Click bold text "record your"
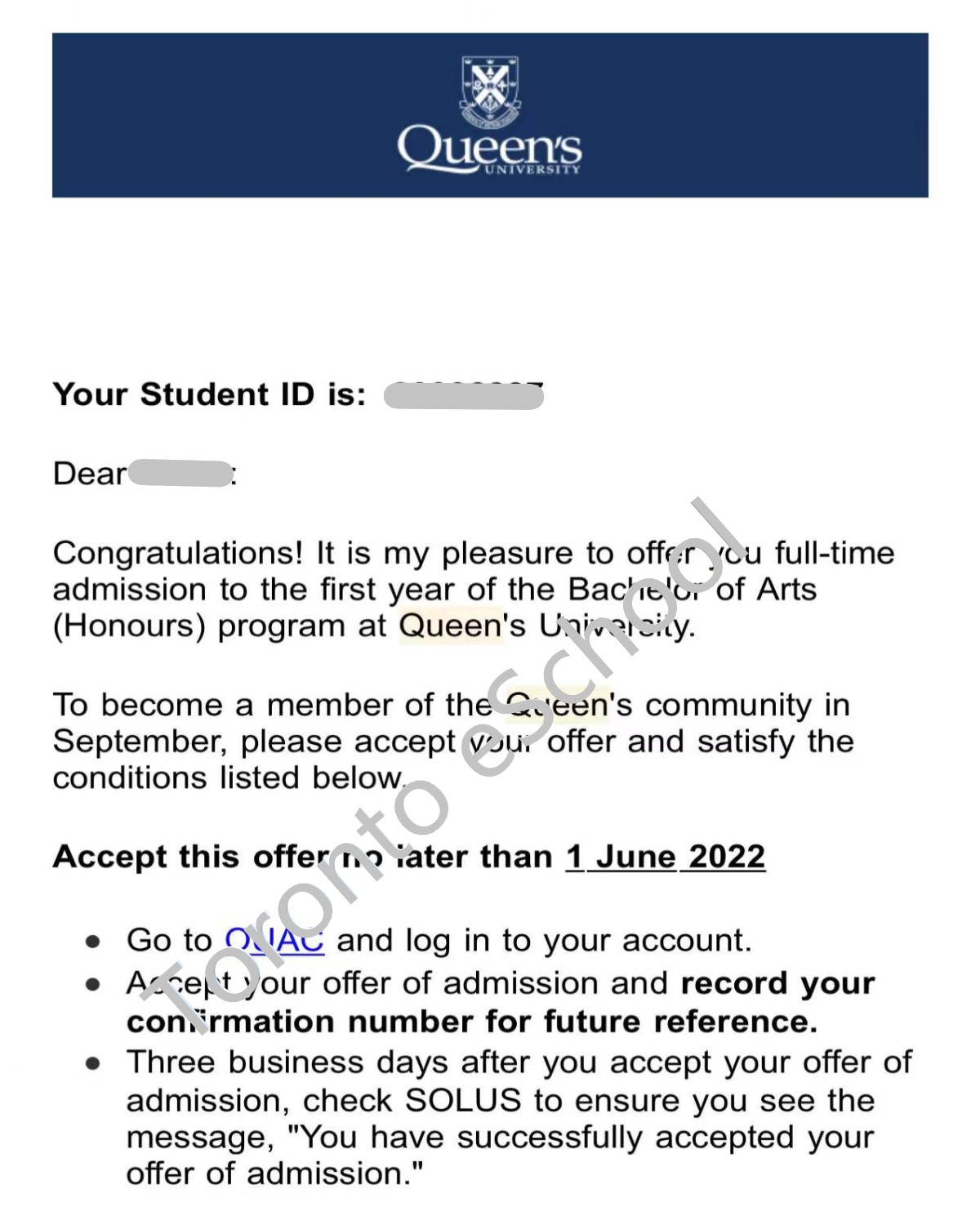 tap(777, 984)
